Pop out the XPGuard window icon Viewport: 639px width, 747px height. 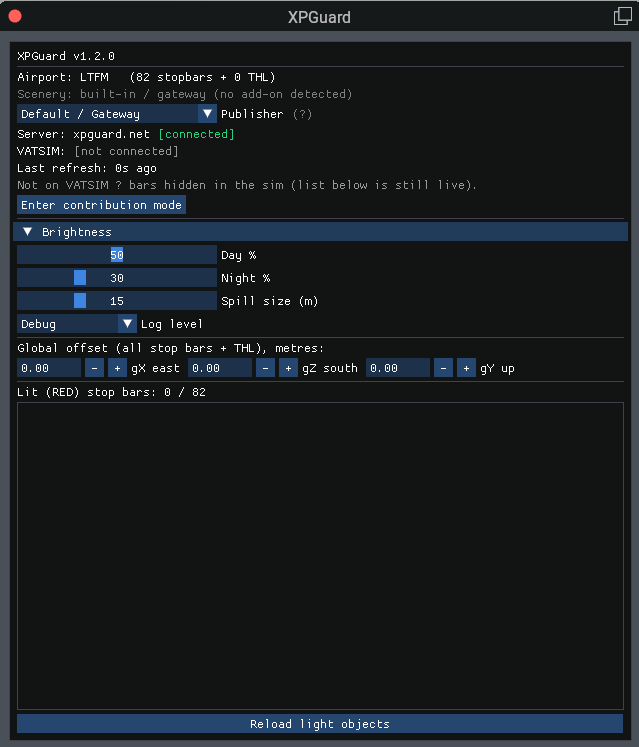(622, 16)
